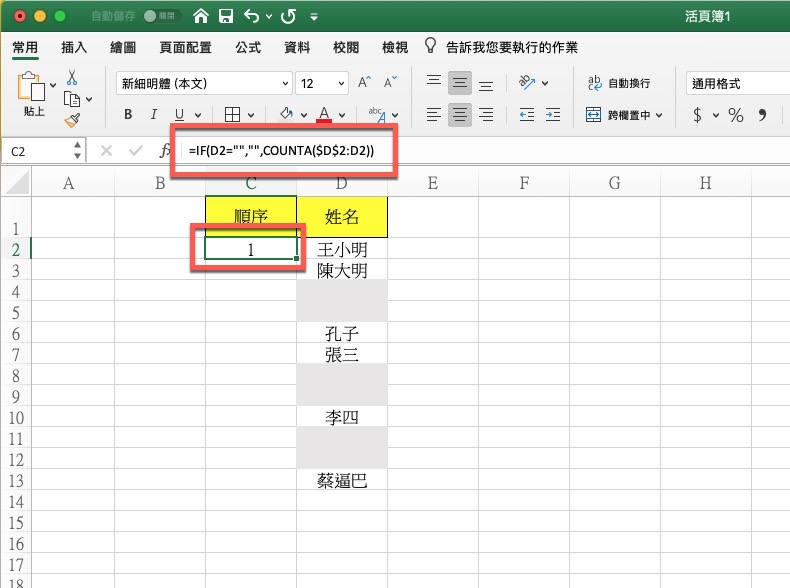Open underline style dropdown arrow
Viewport: 790px width, 588px height.
pyautogui.click(x=198, y=115)
